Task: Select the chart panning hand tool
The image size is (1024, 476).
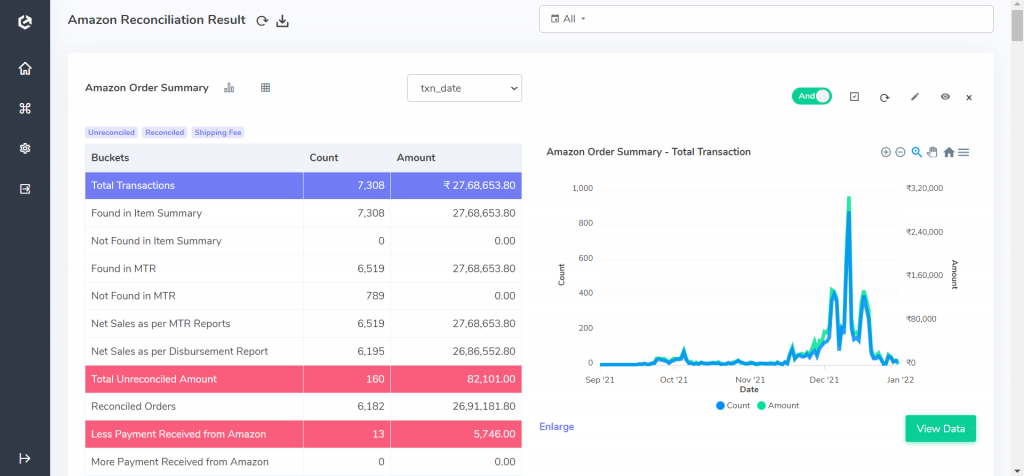Action: [x=932, y=152]
